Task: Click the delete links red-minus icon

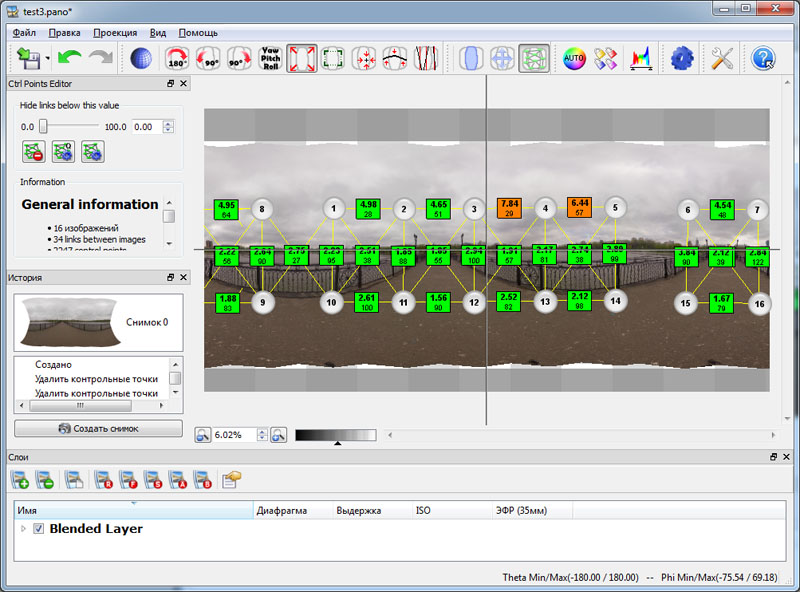Action: click(x=34, y=152)
